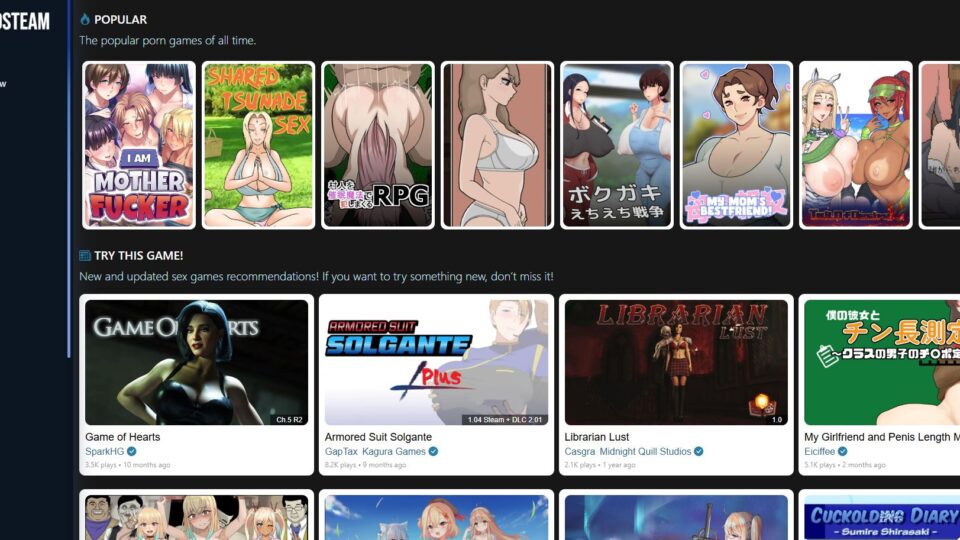Screen dimensions: 960x540
Task: Click the 3.5K plays • 10 months ago text
Action: click(128, 465)
